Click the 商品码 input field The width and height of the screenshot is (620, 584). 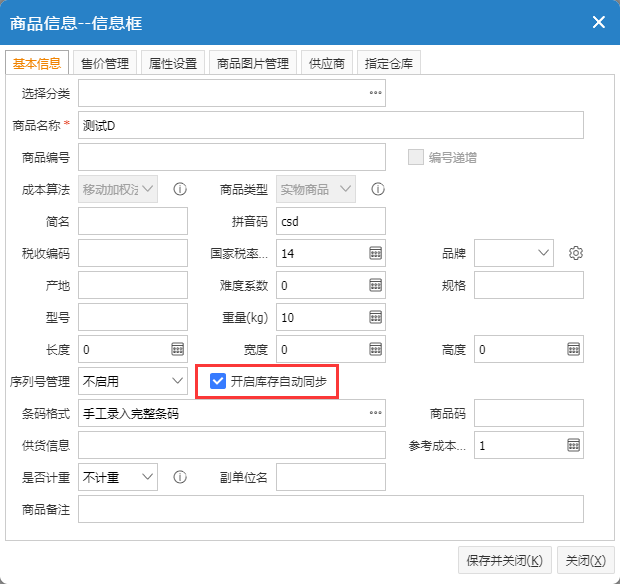529,413
